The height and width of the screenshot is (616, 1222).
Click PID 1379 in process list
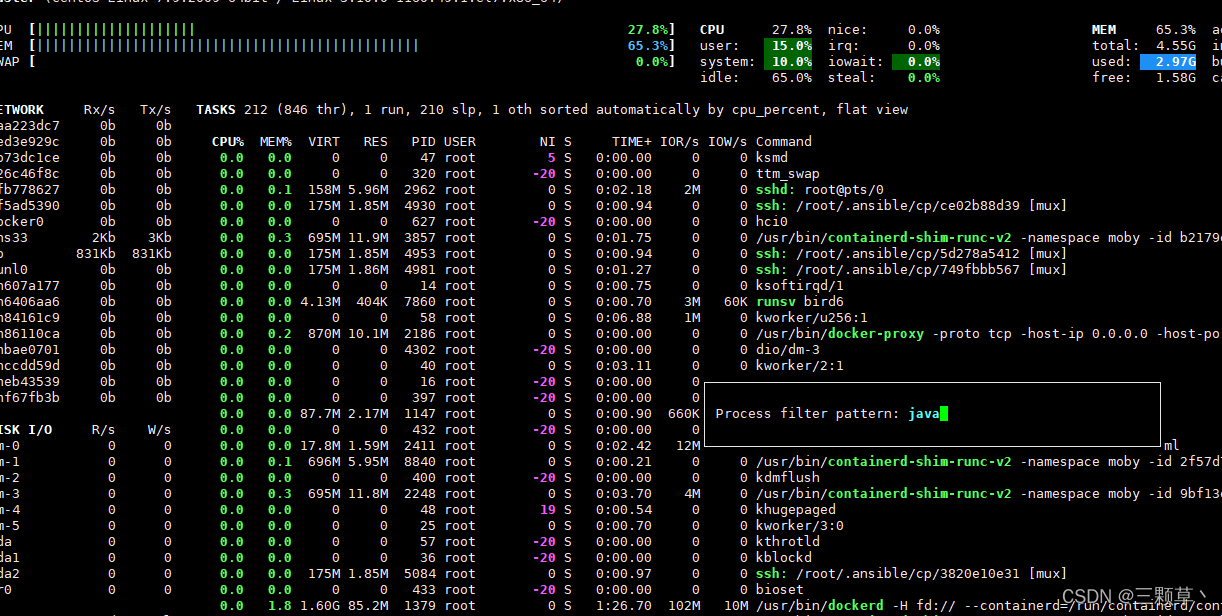(x=420, y=606)
